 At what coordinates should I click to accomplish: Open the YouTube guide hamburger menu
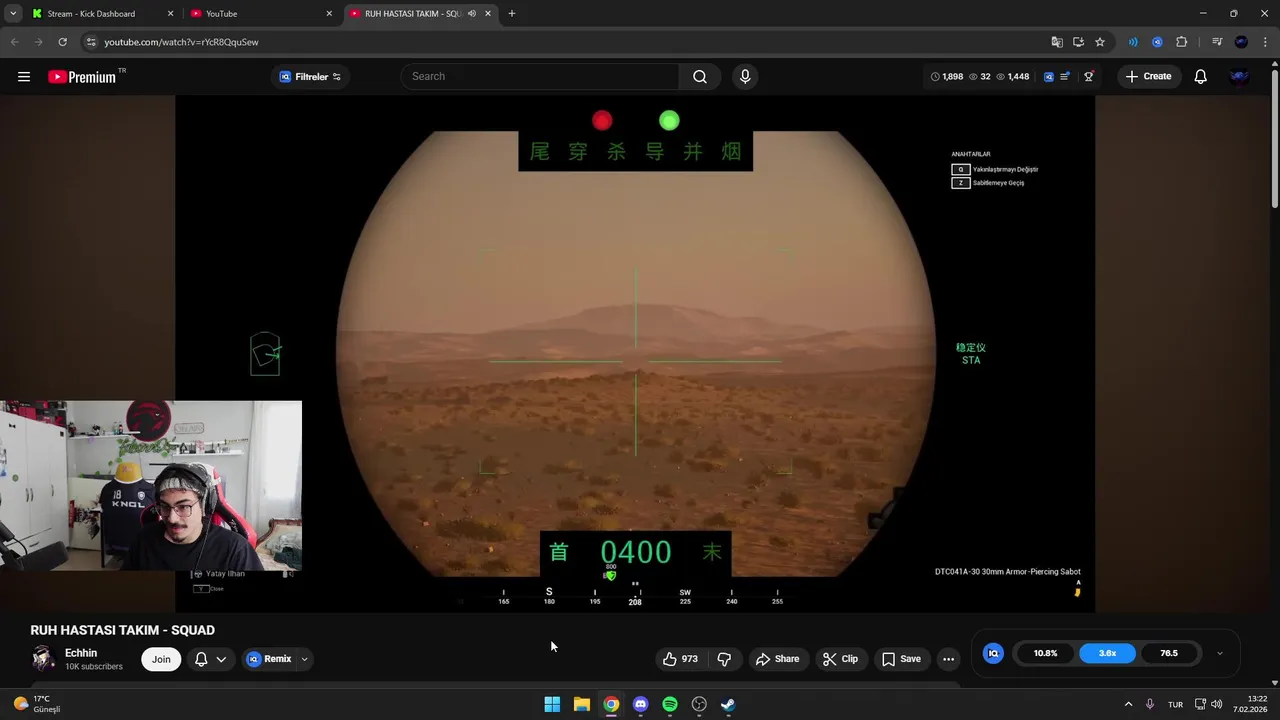(24, 77)
